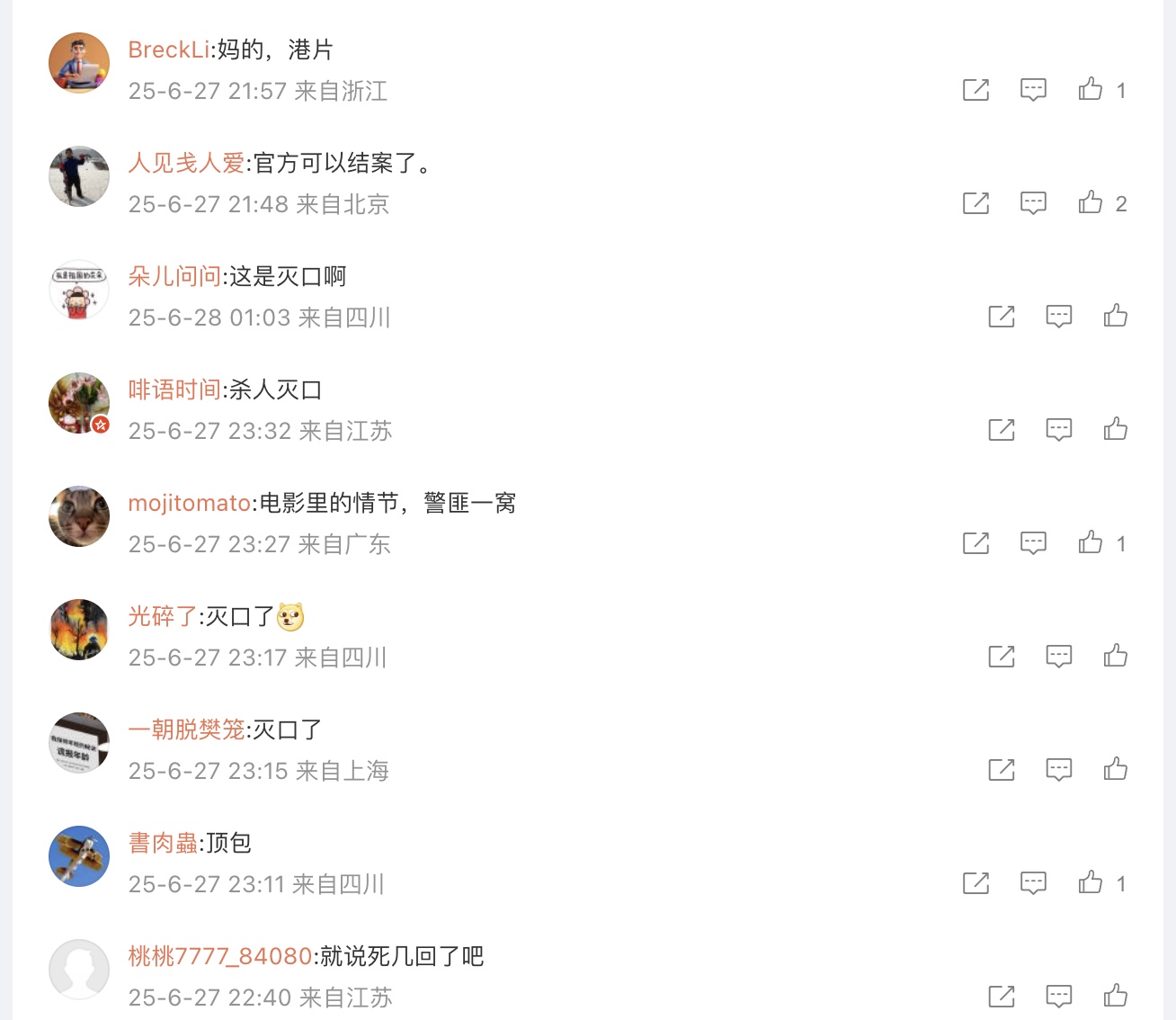Viewport: 1176px width, 1020px height.
Task: Visit 桃桃7777_84080 user profile link
Action: [220, 956]
